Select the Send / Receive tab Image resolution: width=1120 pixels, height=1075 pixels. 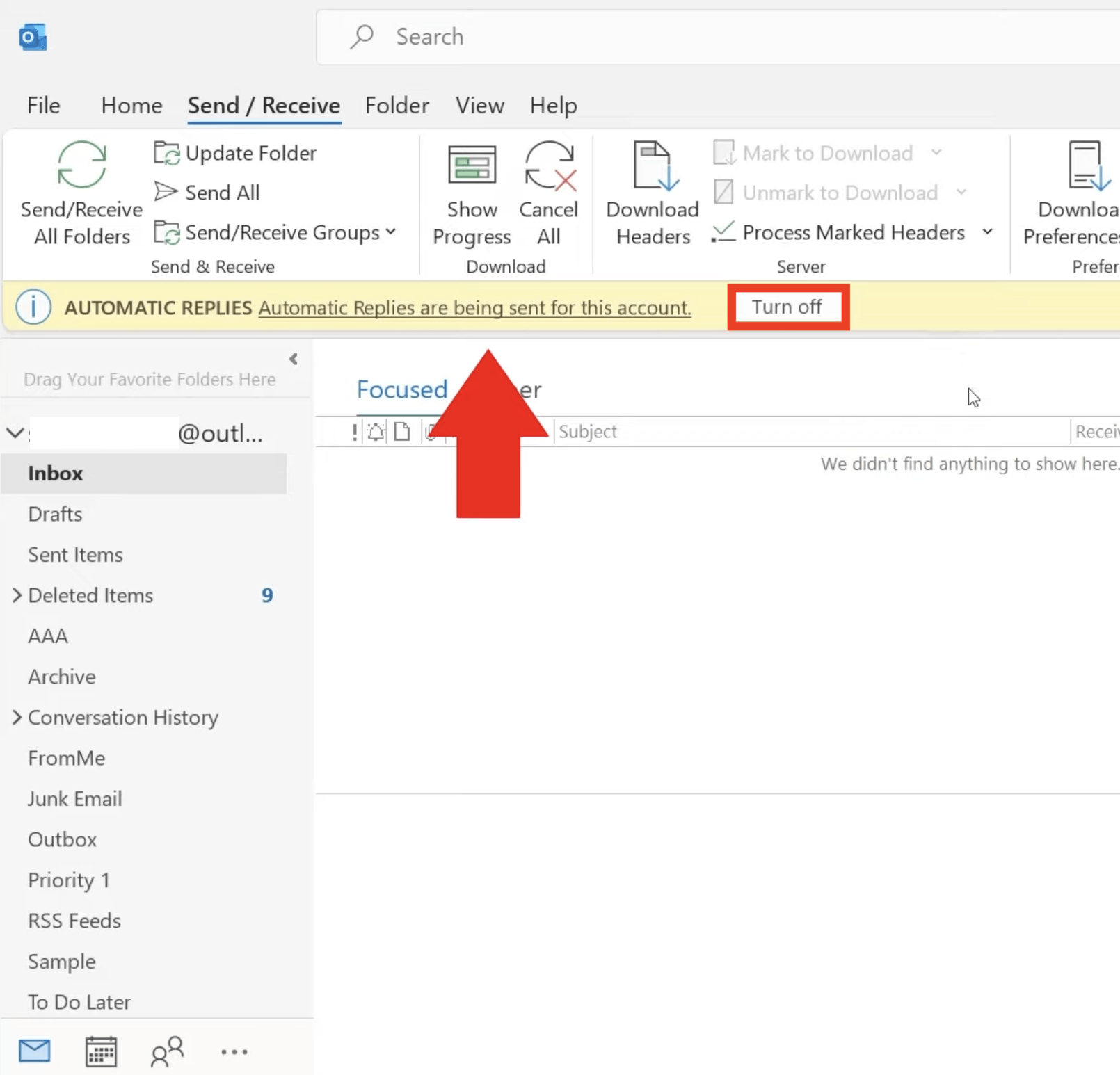click(264, 106)
